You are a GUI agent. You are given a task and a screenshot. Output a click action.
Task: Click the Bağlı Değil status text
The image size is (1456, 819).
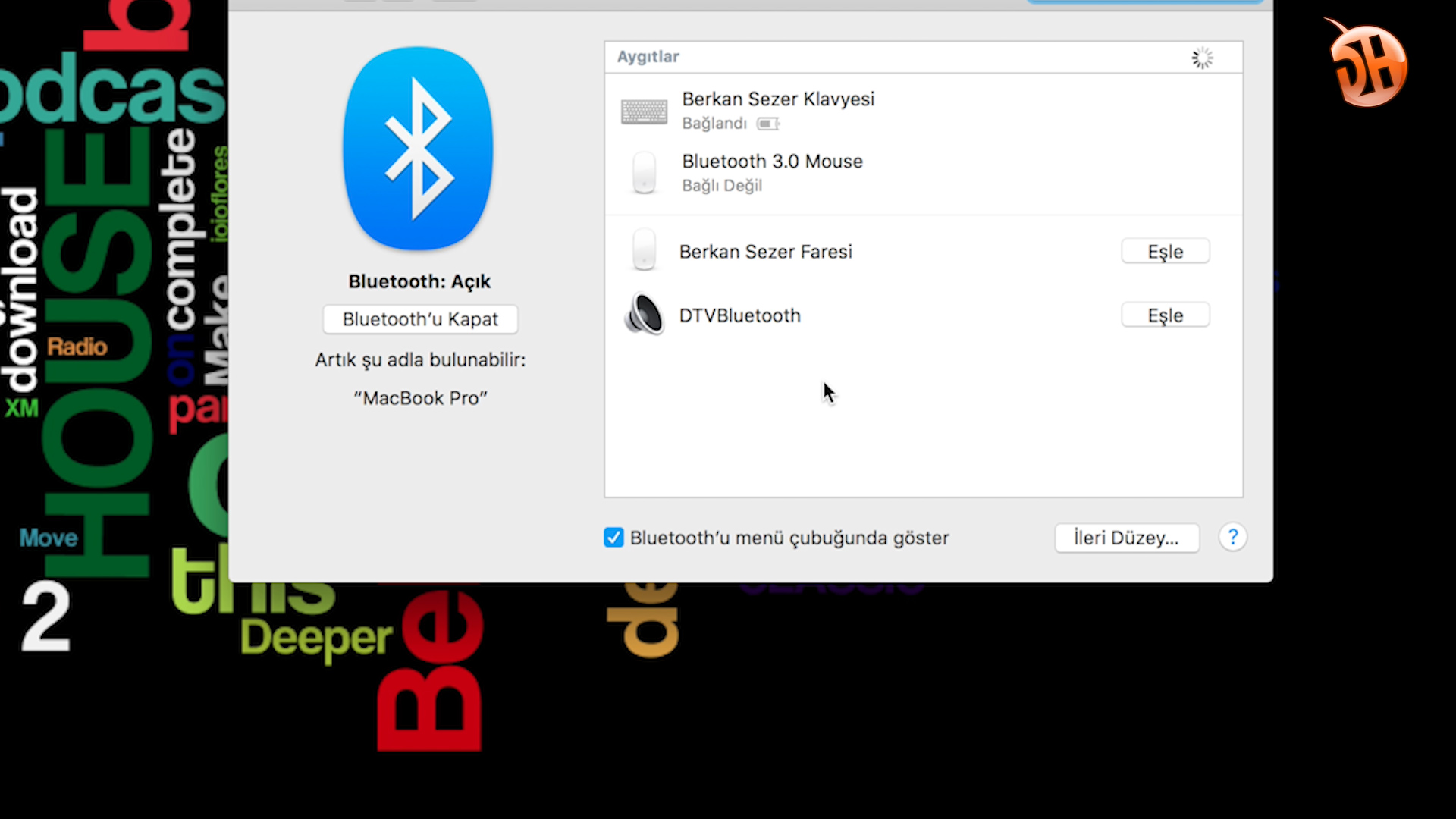point(722,186)
